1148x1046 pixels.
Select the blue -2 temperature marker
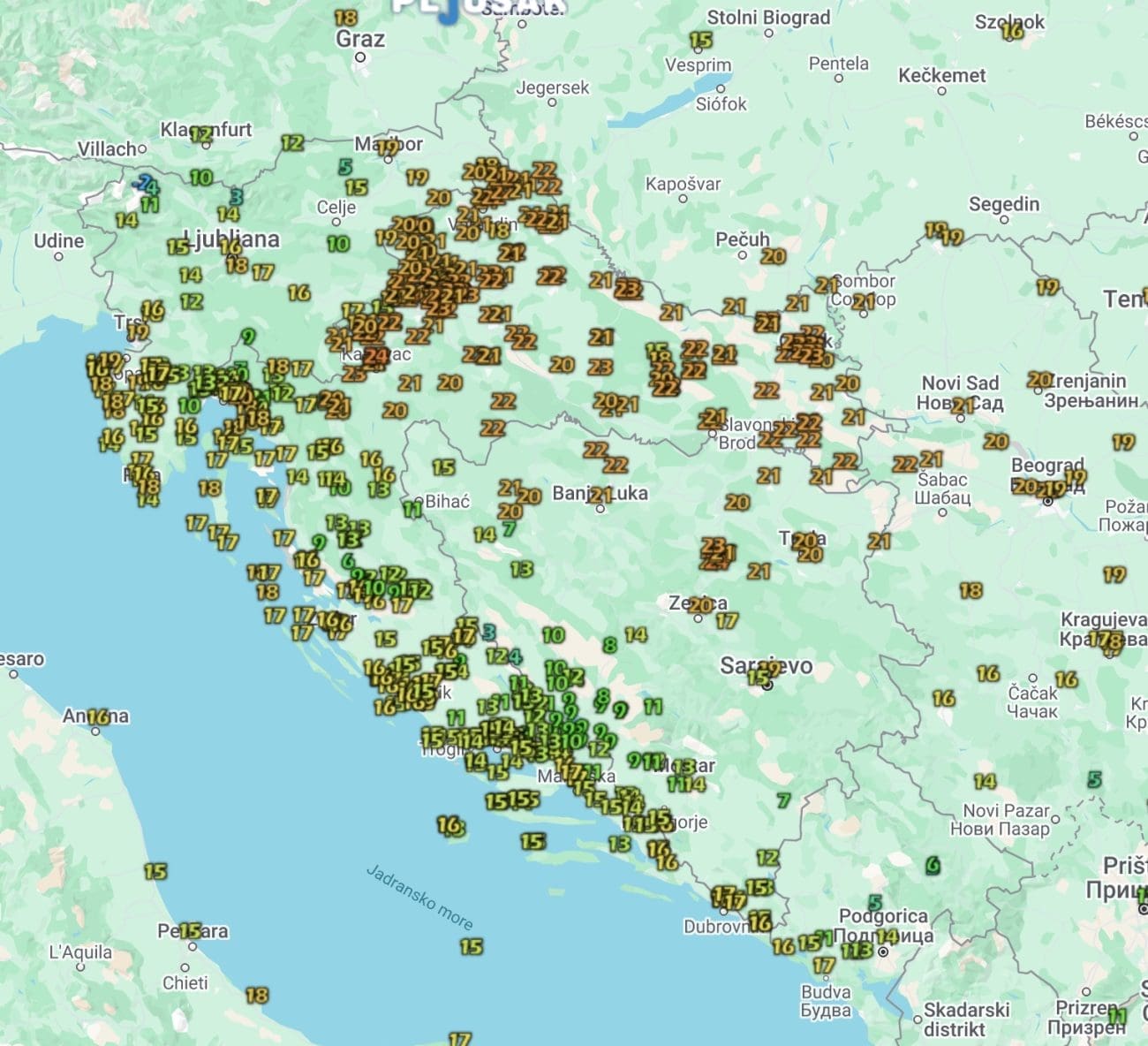141,183
